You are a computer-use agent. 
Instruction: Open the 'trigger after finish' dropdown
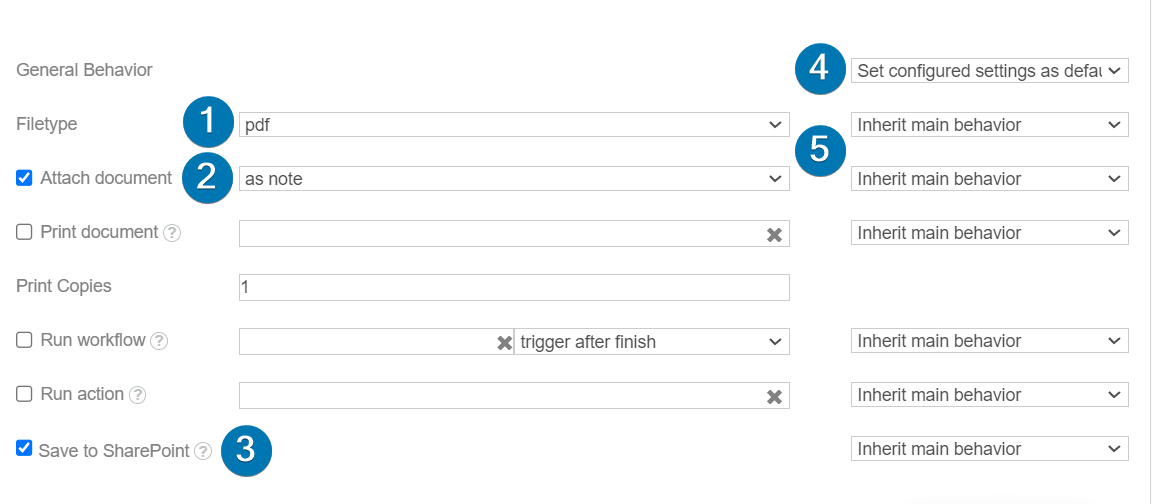coord(652,341)
